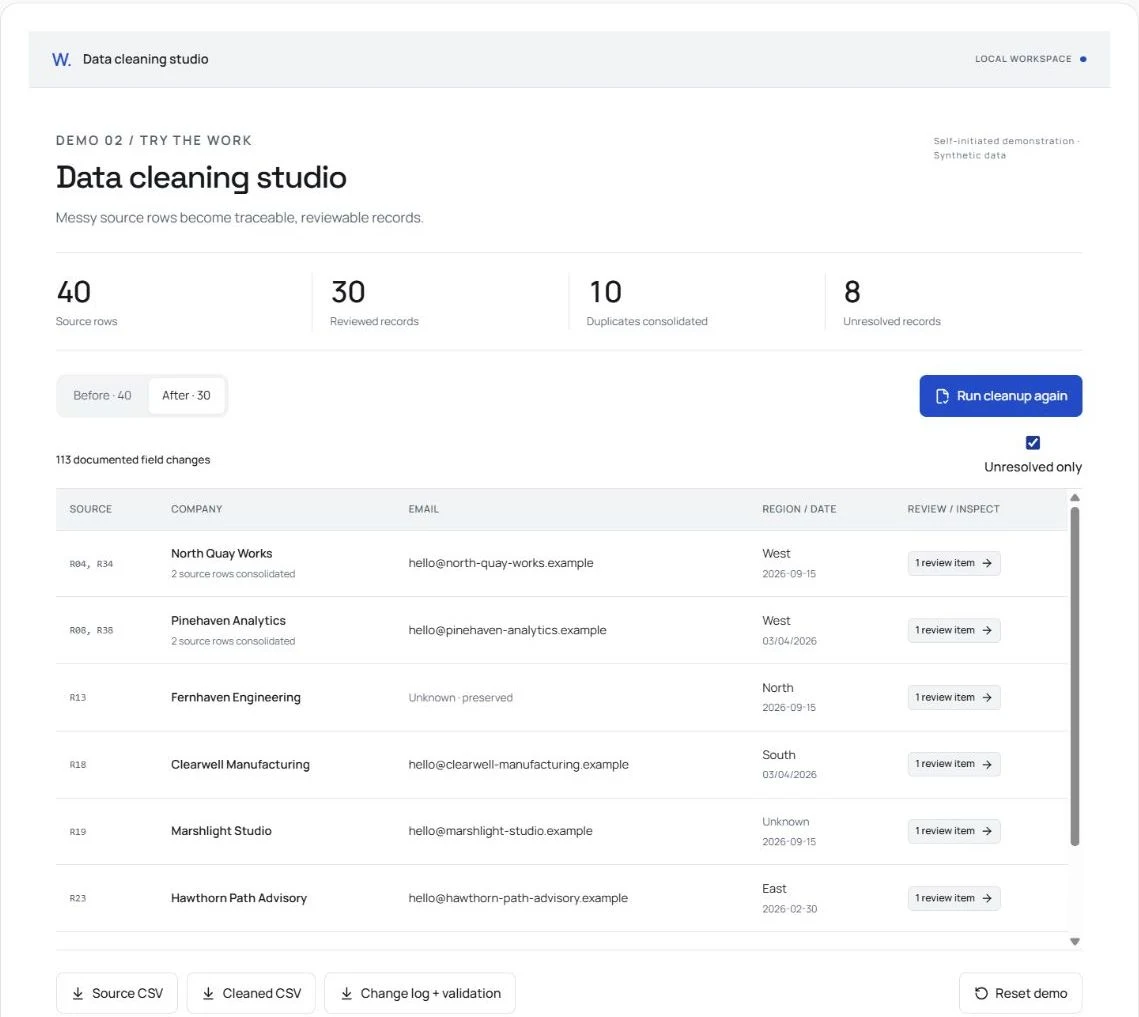Open review item for Marshlight Studio
This screenshot has height=1017, width=1139.
[954, 831]
